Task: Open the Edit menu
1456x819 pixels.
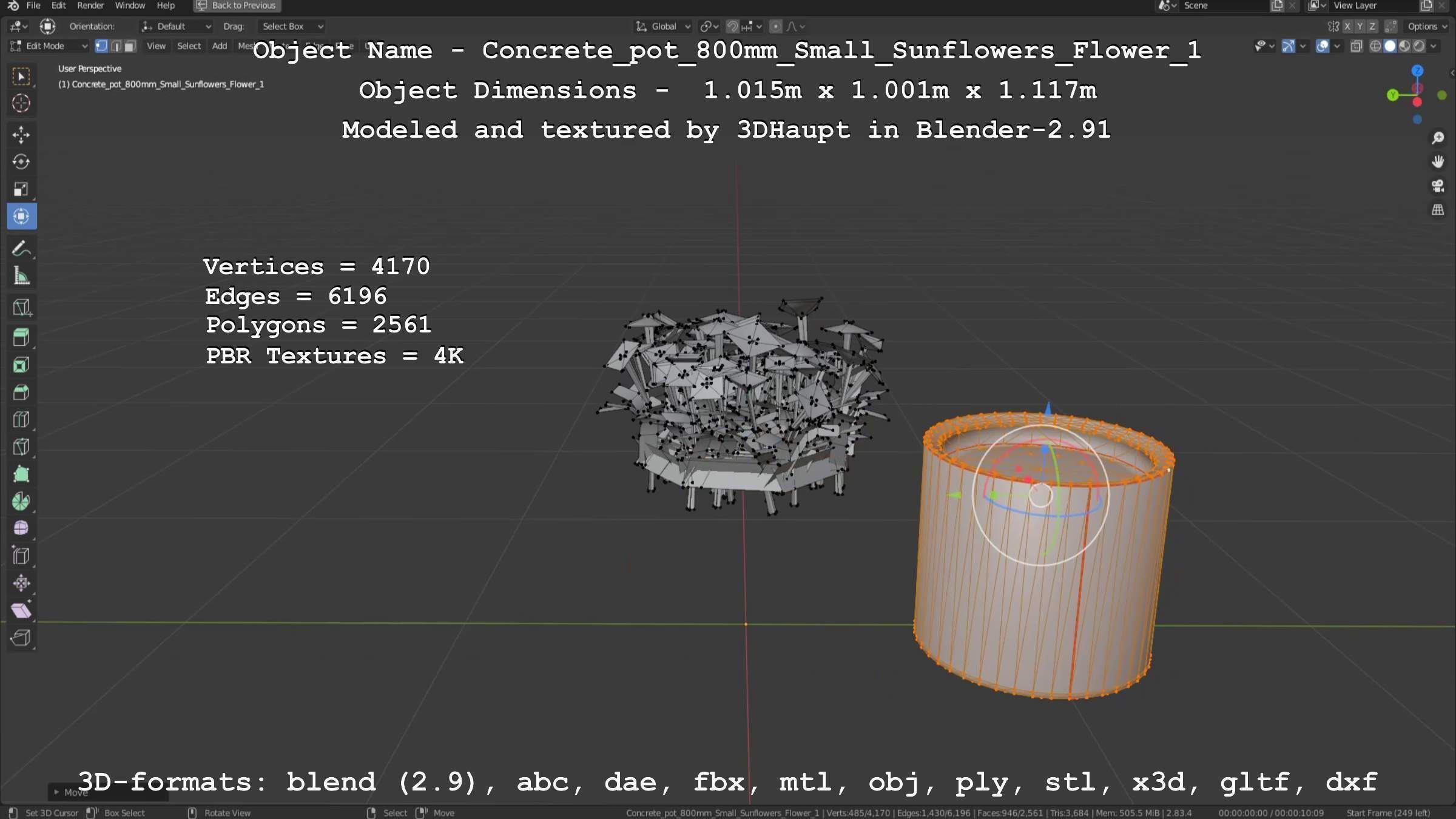Action: [x=59, y=5]
